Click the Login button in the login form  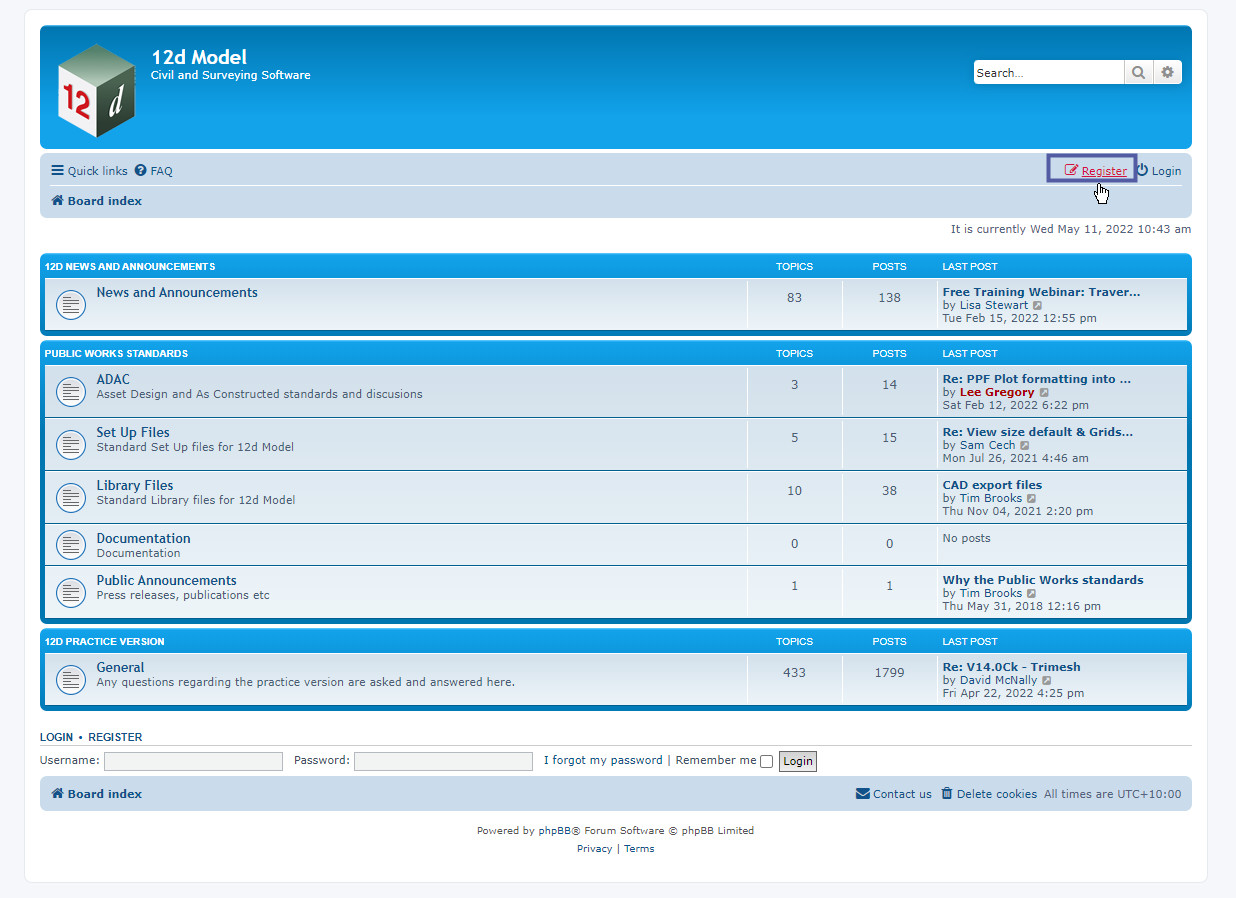[798, 761]
